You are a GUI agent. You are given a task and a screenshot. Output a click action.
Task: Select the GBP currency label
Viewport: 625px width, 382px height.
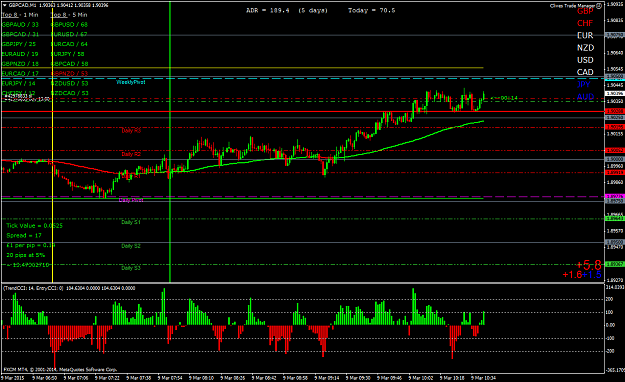tap(585, 11)
